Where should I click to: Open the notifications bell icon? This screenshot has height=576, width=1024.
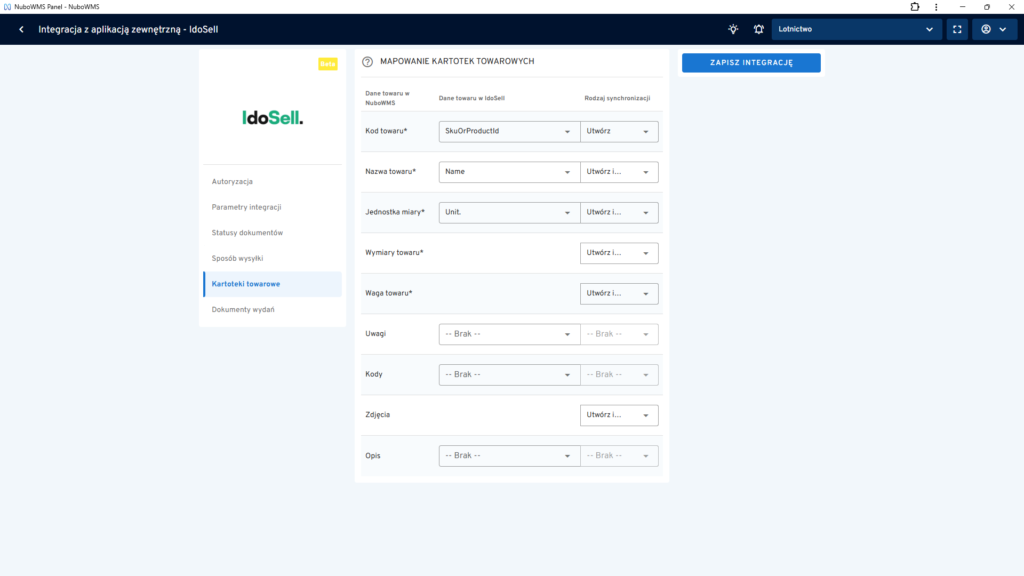(758, 29)
